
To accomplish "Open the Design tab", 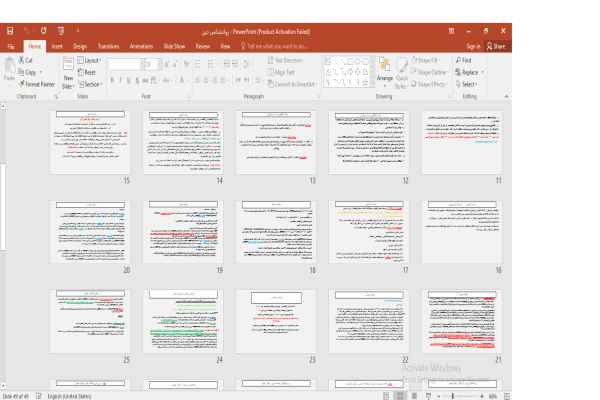I will pyautogui.click(x=80, y=46).
